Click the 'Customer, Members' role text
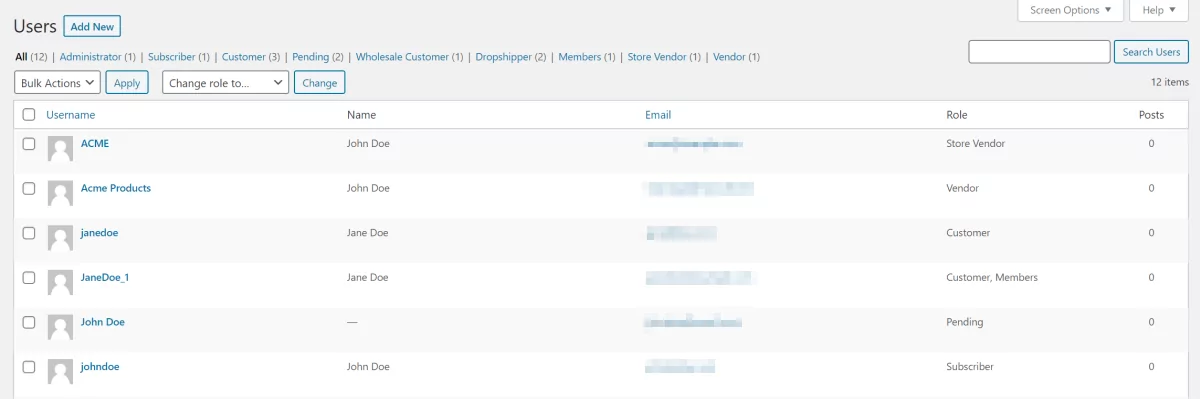Screen dimensions: 1200x399 click(992, 277)
